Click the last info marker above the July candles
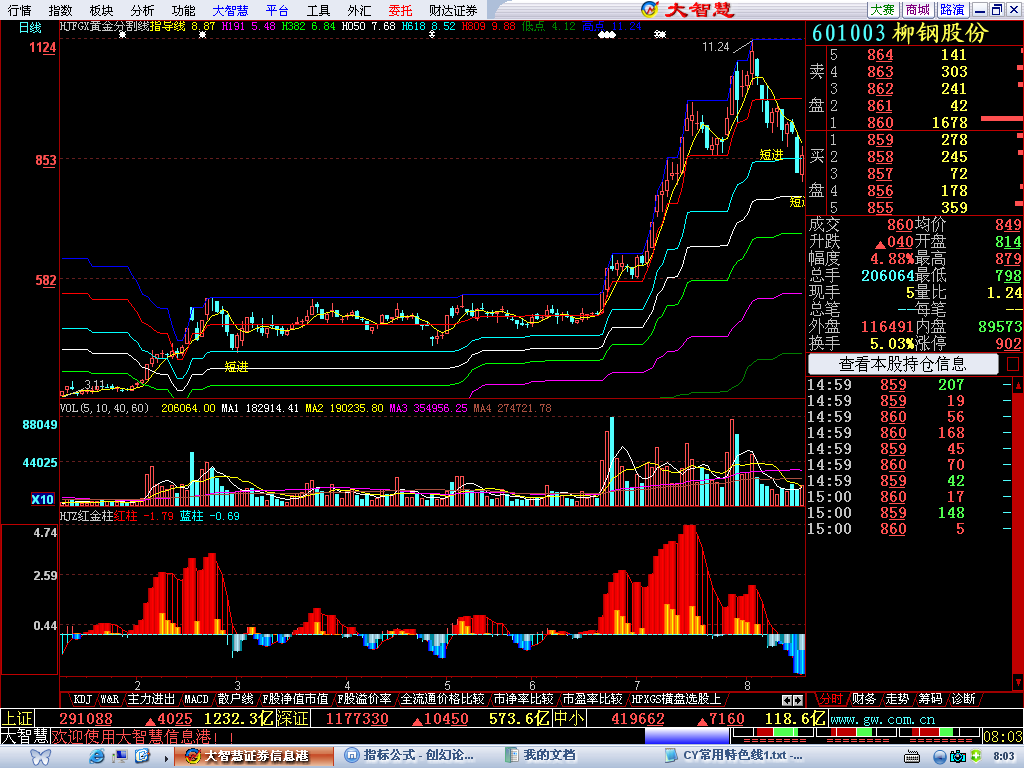This screenshot has height=768, width=1024. tap(660, 35)
